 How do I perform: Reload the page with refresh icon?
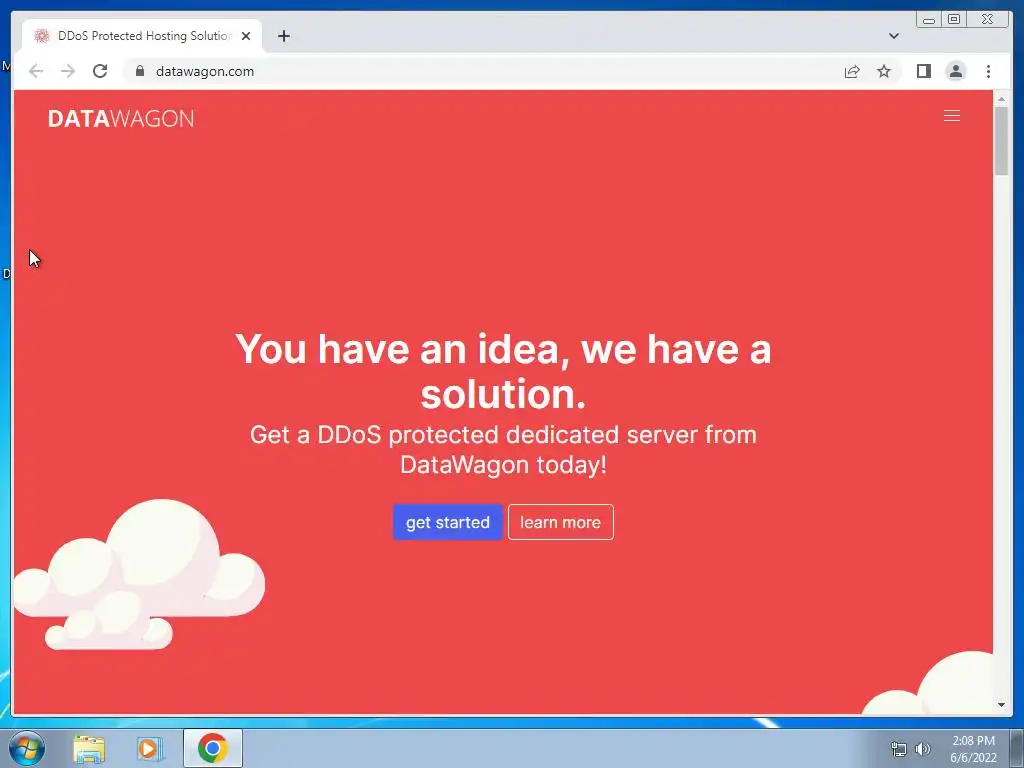pyautogui.click(x=100, y=71)
